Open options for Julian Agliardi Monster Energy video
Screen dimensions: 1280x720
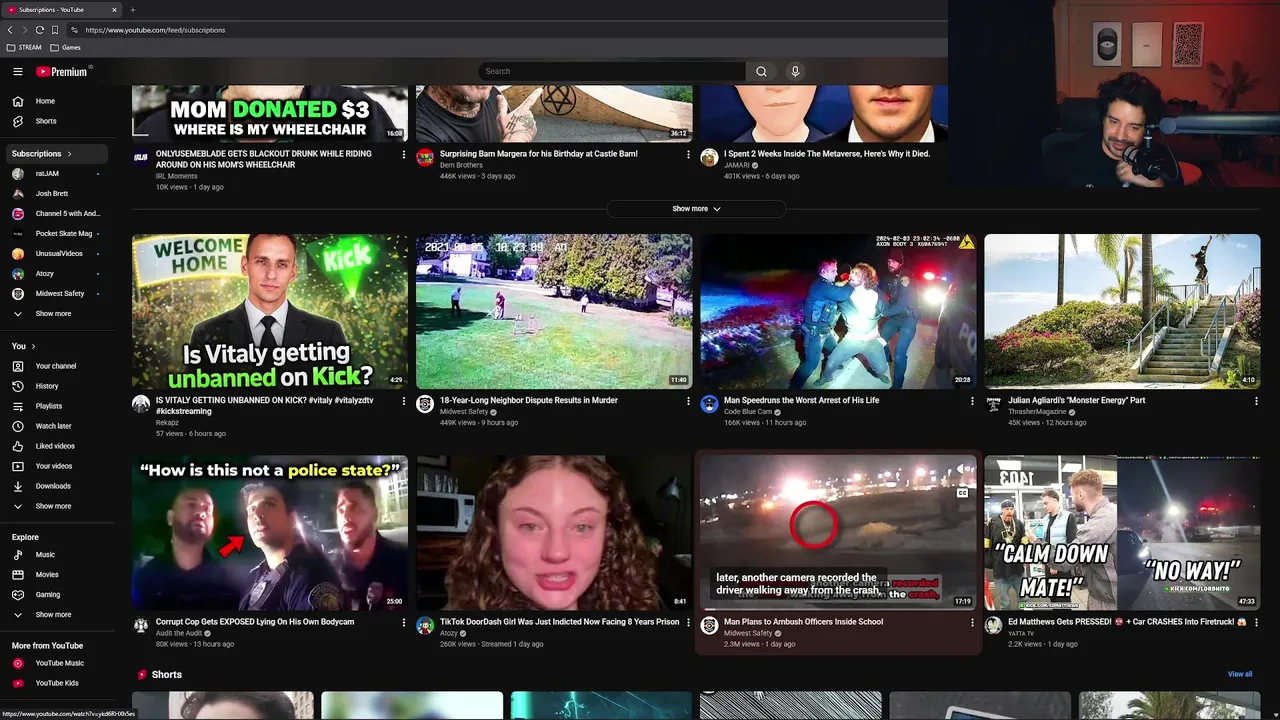1256,401
